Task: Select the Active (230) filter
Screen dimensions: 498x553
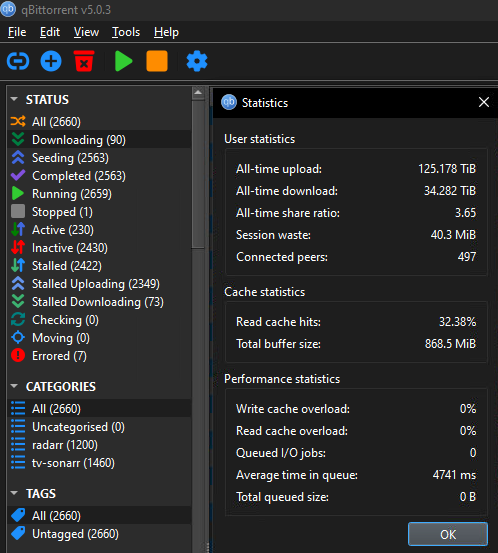Action: tap(99, 229)
